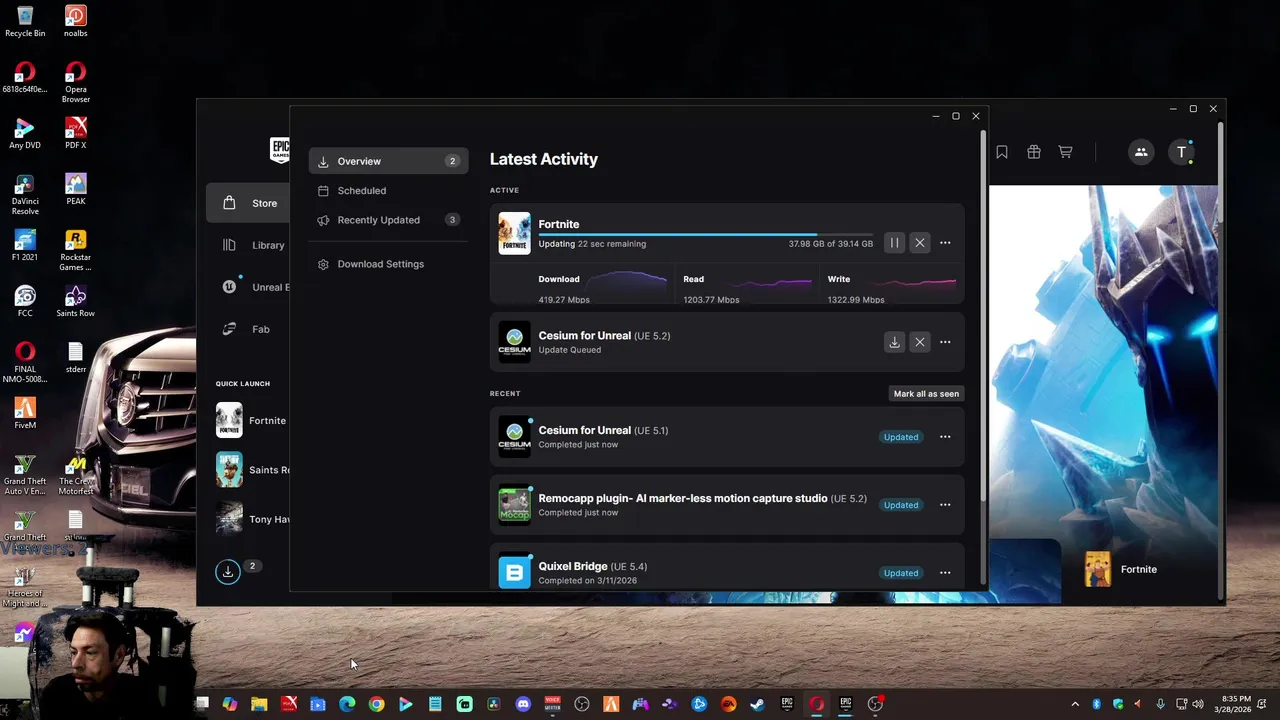This screenshot has width=1280, height=720.
Task: Click the Updated badge for Cesium UE 5.1
Action: click(x=901, y=437)
